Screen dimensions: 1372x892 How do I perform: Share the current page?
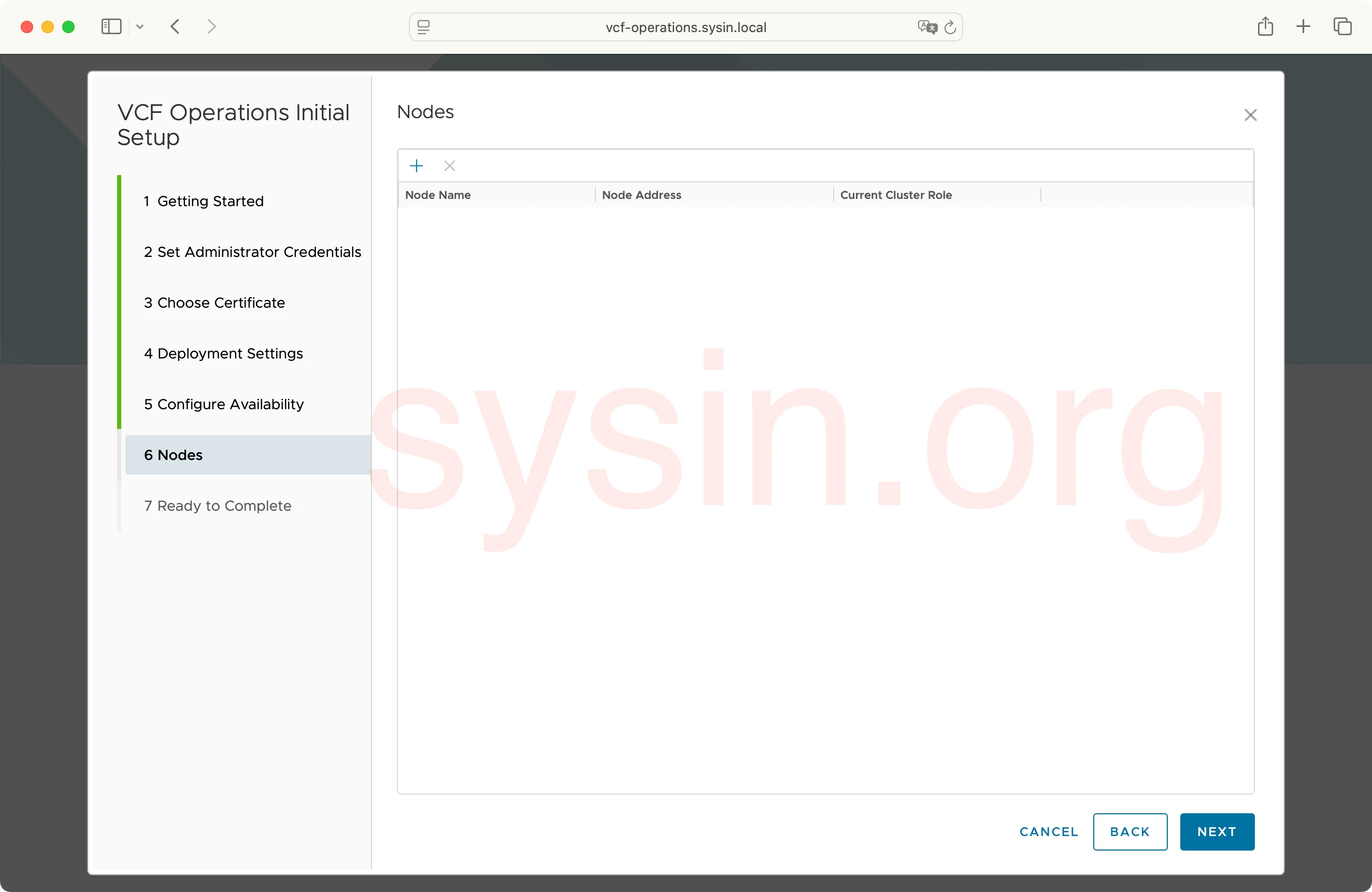(1266, 26)
